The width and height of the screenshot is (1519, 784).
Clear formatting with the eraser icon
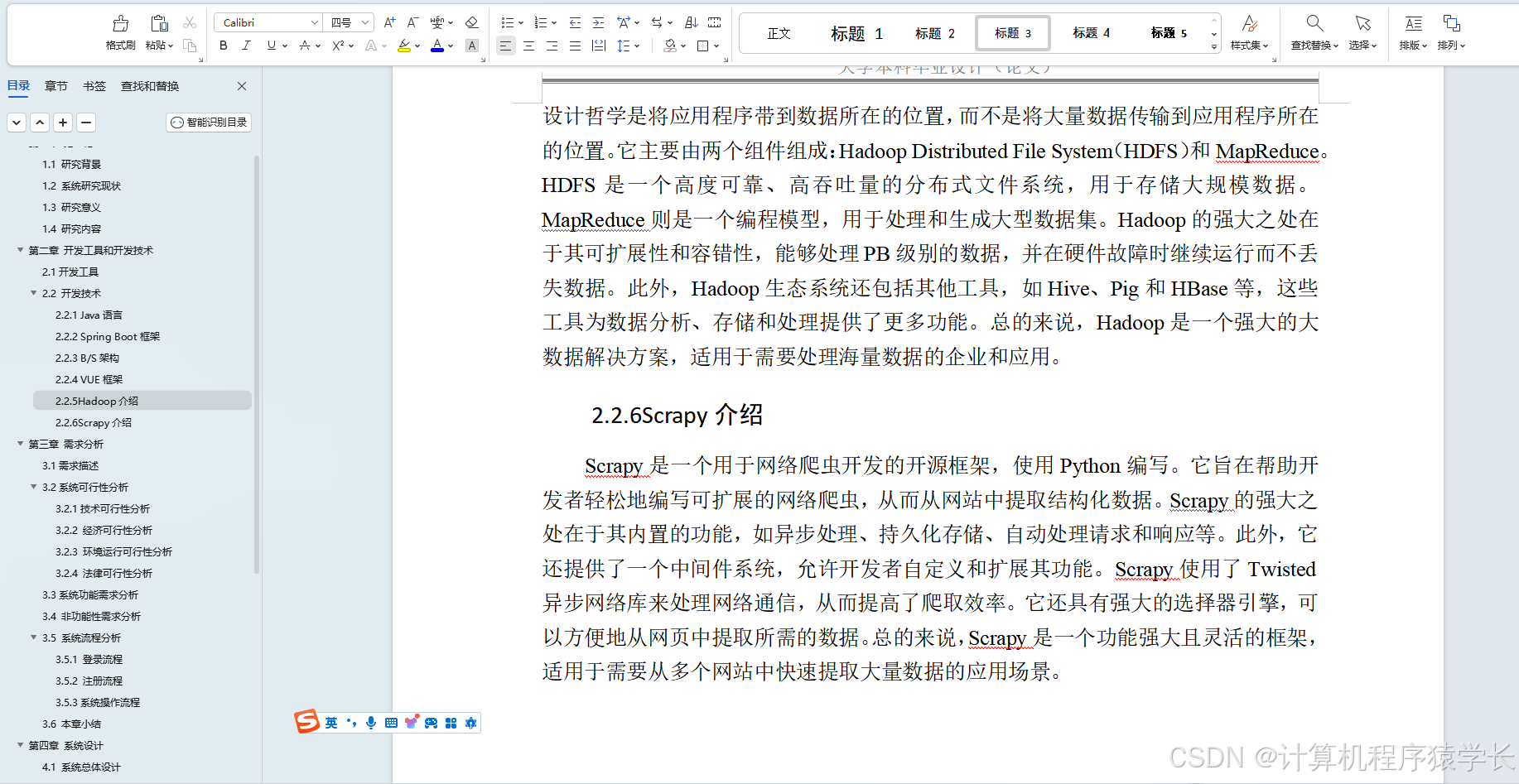coord(472,22)
